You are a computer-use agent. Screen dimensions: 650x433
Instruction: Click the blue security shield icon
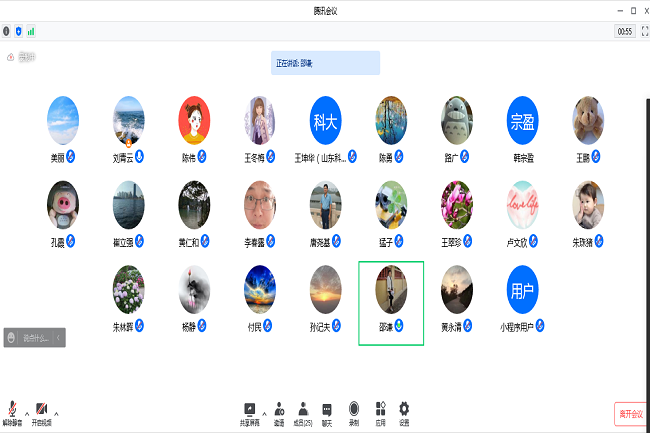click(x=18, y=31)
